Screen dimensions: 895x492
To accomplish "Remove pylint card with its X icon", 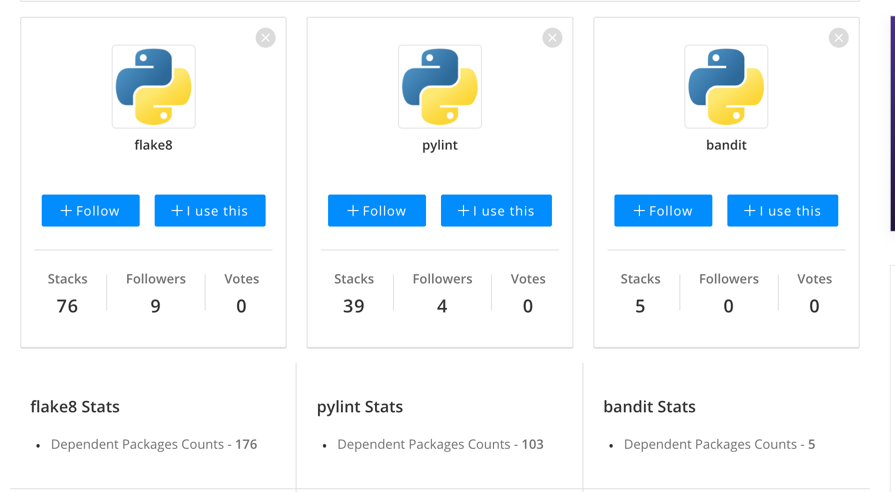I will pyautogui.click(x=552, y=38).
